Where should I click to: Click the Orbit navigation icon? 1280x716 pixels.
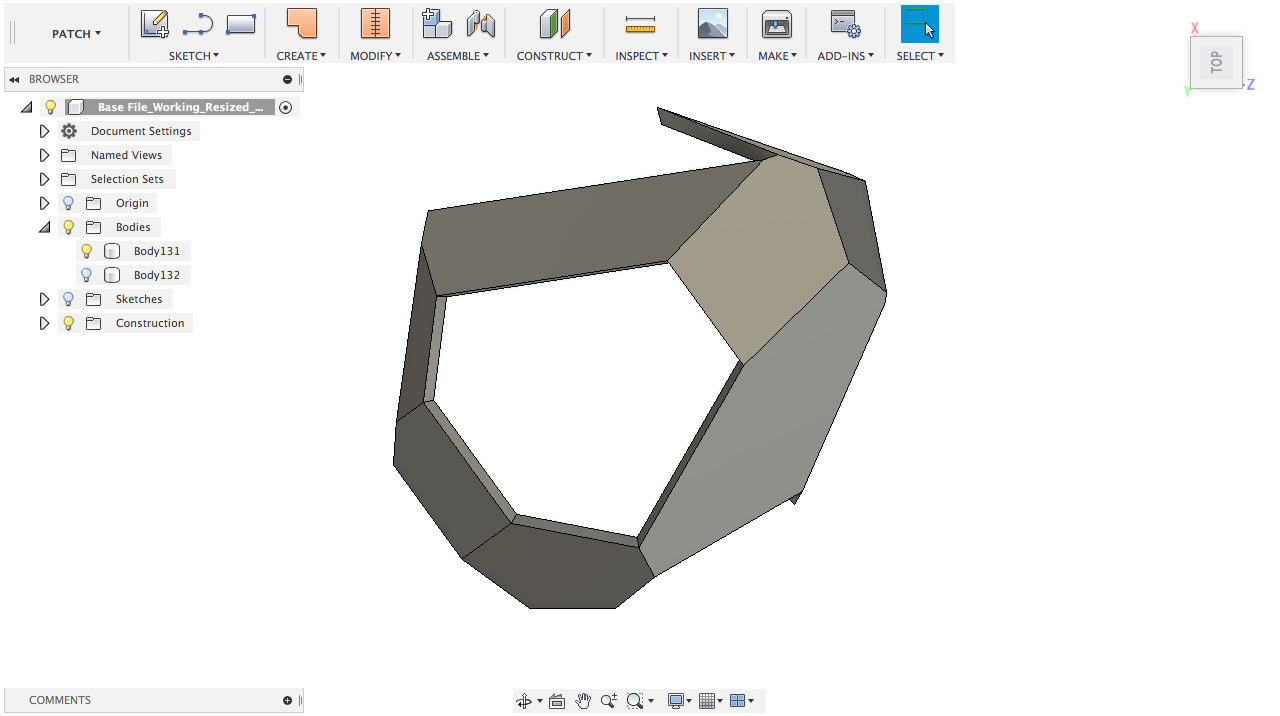pos(524,701)
